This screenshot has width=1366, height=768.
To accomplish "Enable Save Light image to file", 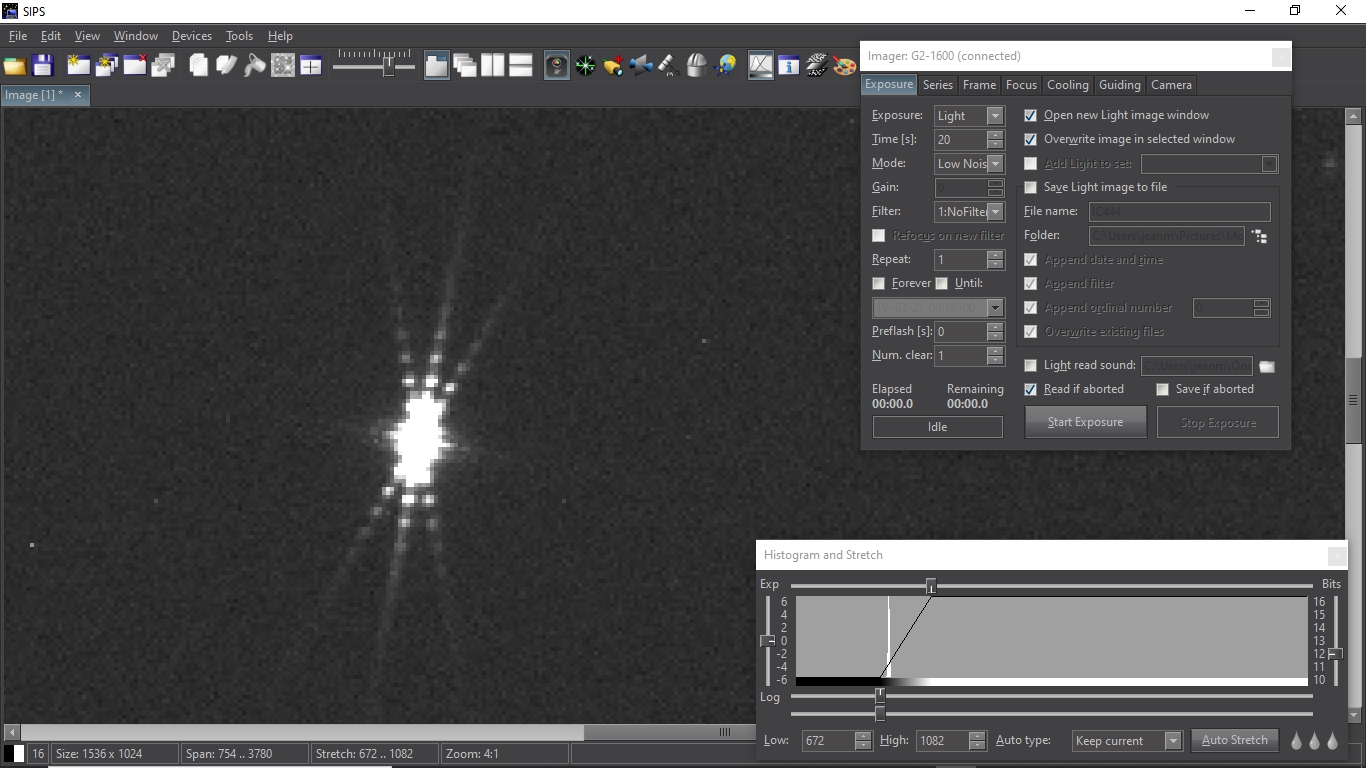I will [1030, 187].
